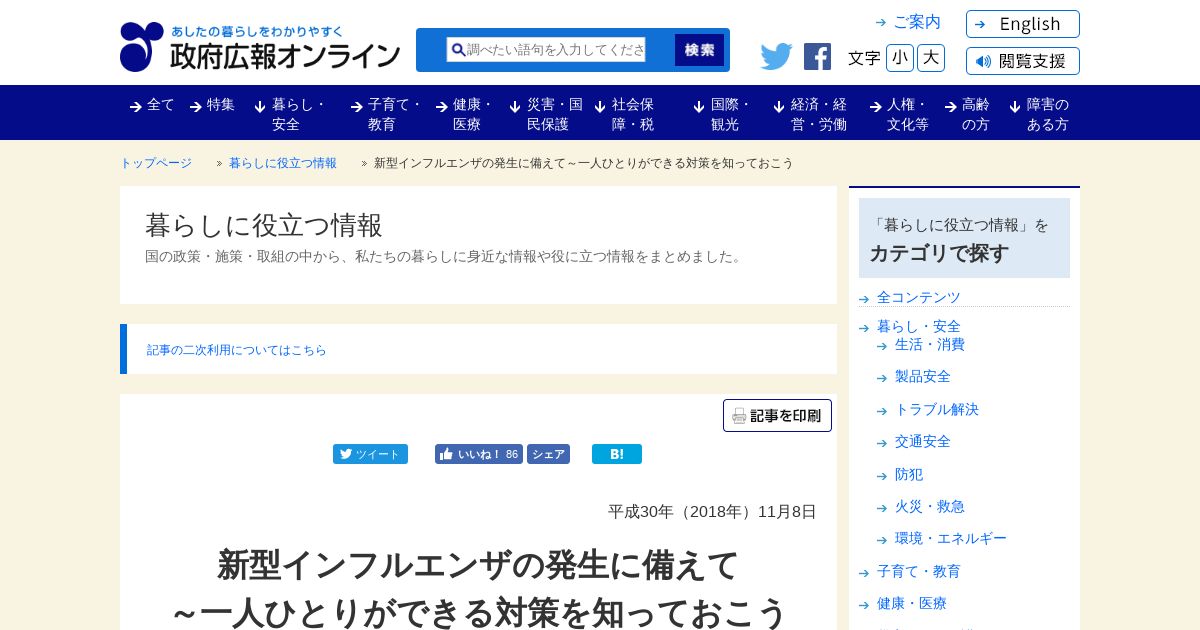Viewport: 1200px width, 630px height.
Task: Open the ご案内 link
Action: [x=908, y=22]
